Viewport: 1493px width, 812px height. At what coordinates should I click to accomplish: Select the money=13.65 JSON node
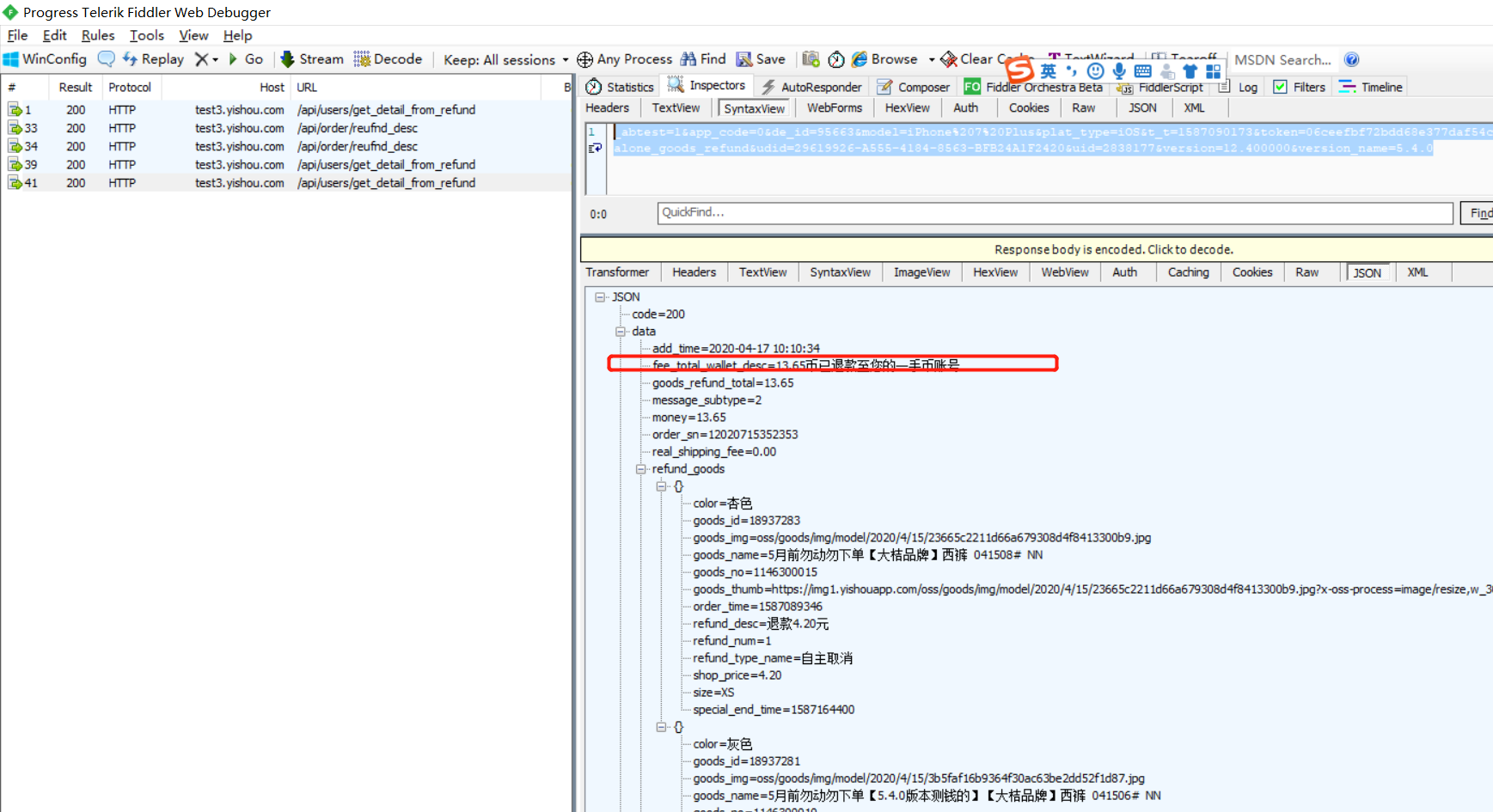[x=688, y=418]
